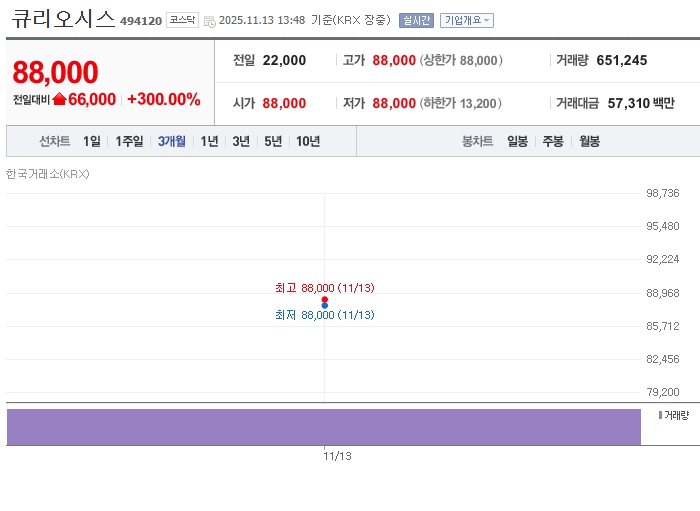Viewport: 700px width, 511px height.
Task: Select the 3개월 line chart period
Action: coord(171,141)
